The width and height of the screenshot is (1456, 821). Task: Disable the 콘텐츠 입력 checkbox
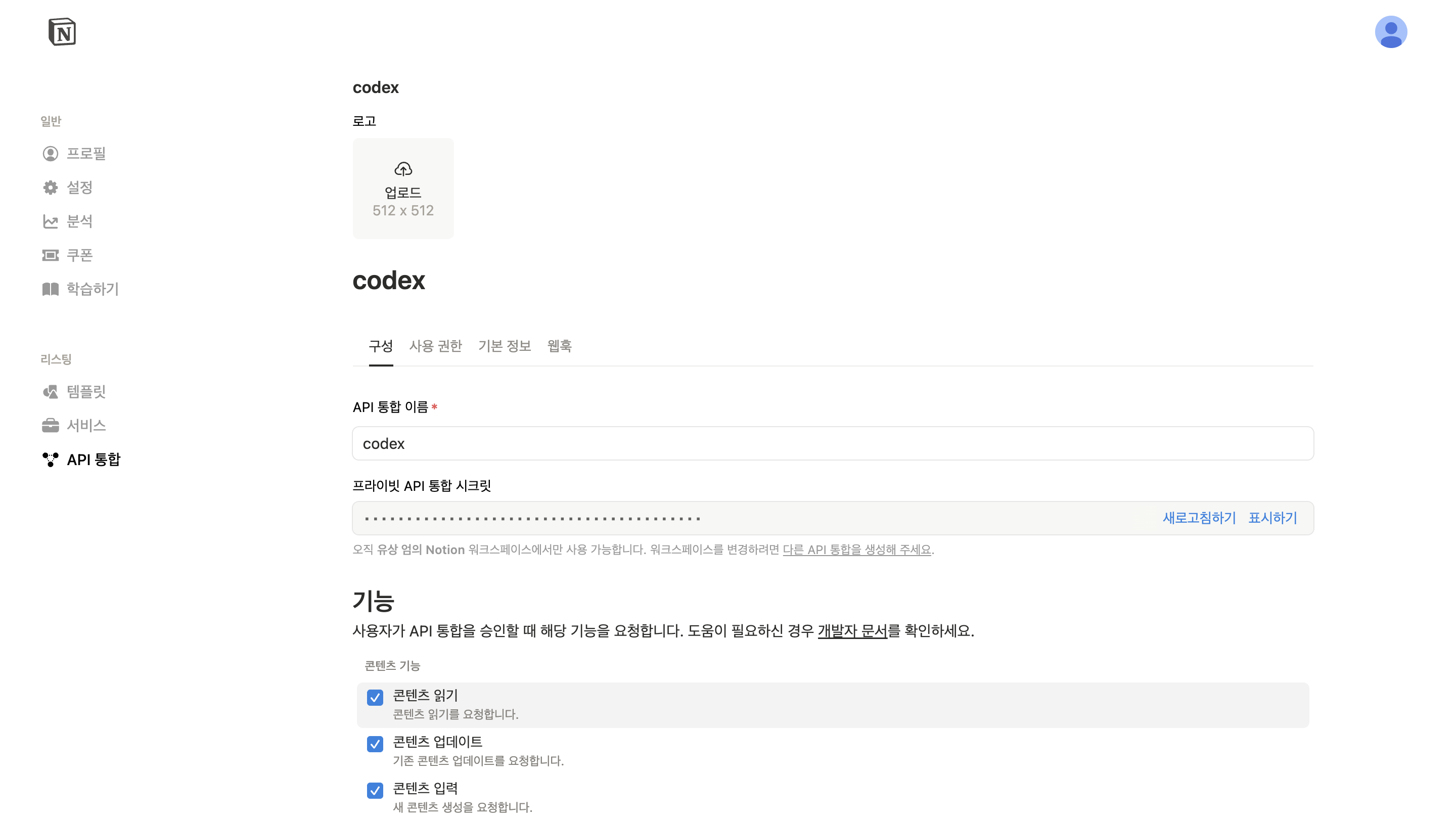tap(375, 790)
